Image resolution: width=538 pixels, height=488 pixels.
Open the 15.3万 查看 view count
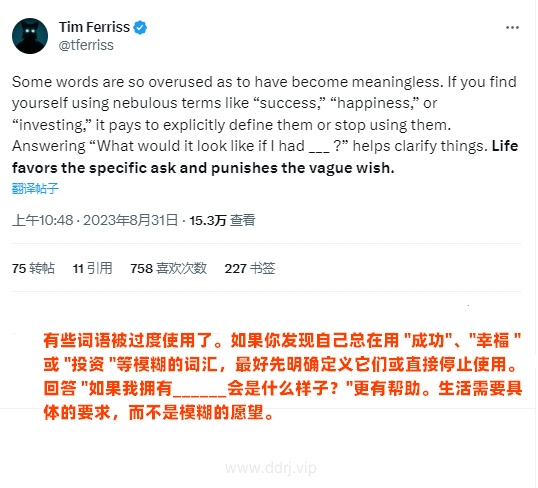(222, 220)
